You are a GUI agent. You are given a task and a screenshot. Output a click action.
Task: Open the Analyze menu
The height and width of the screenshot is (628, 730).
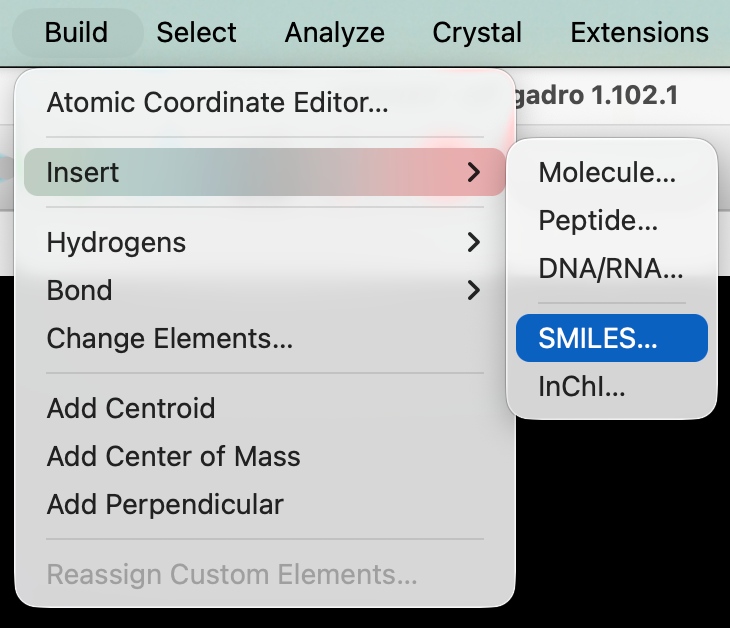pos(334,32)
